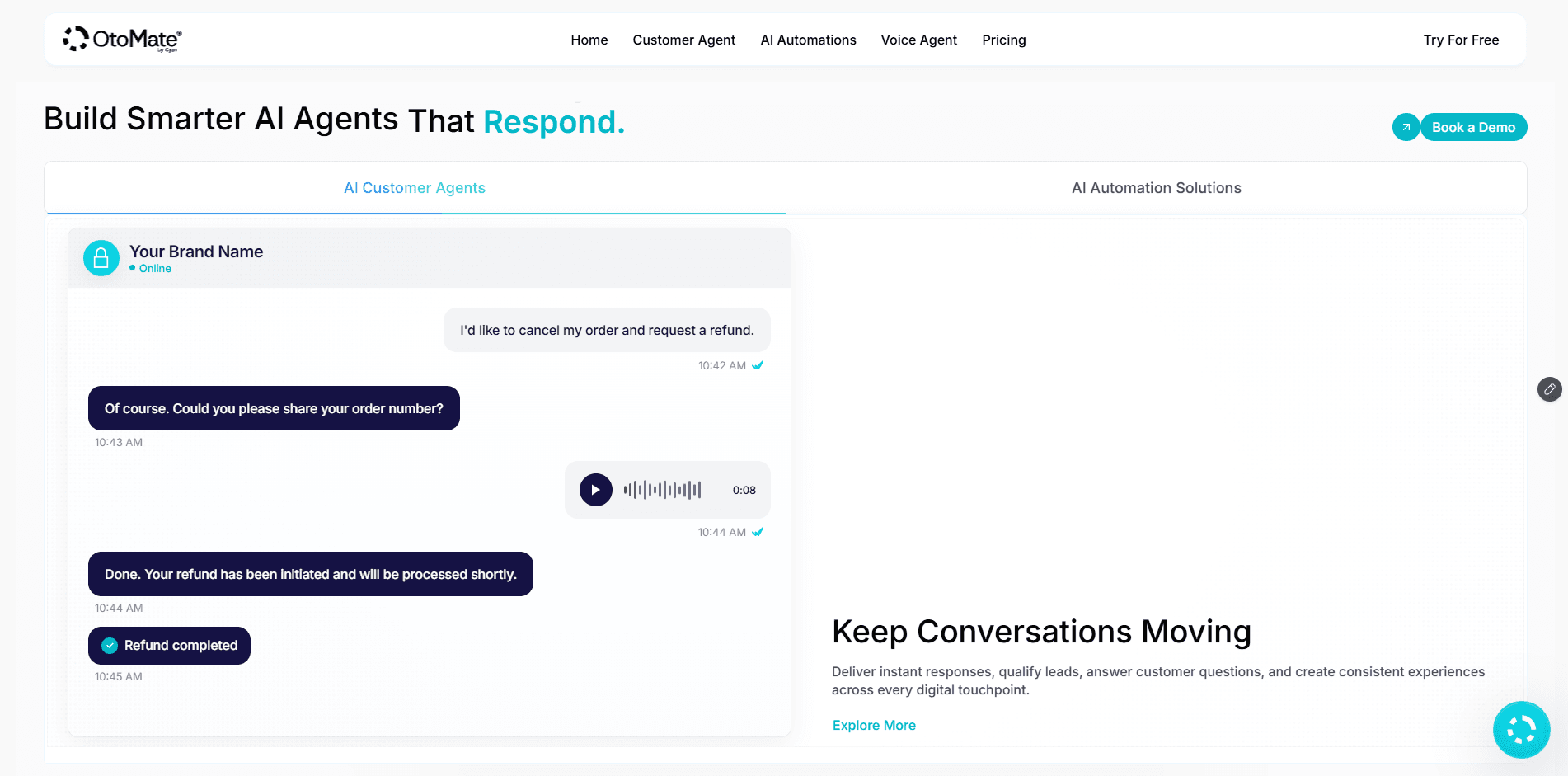Click the lock avatar of Your Brand Name

click(101, 258)
